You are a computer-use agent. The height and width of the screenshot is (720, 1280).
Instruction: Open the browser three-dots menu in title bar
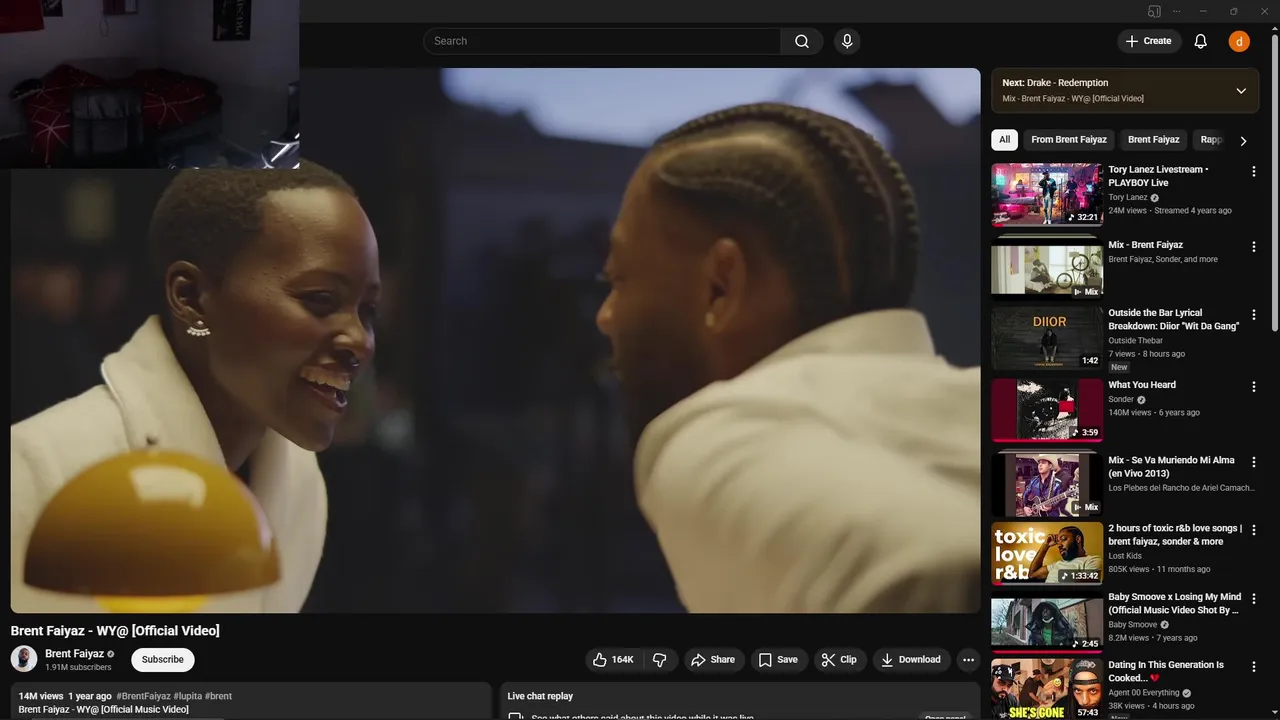pyautogui.click(x=1176, y=11)
